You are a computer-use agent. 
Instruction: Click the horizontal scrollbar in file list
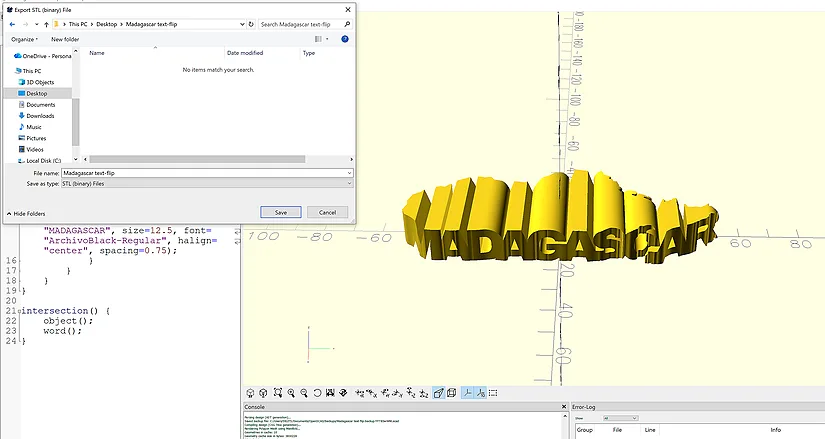coord(197,159)
